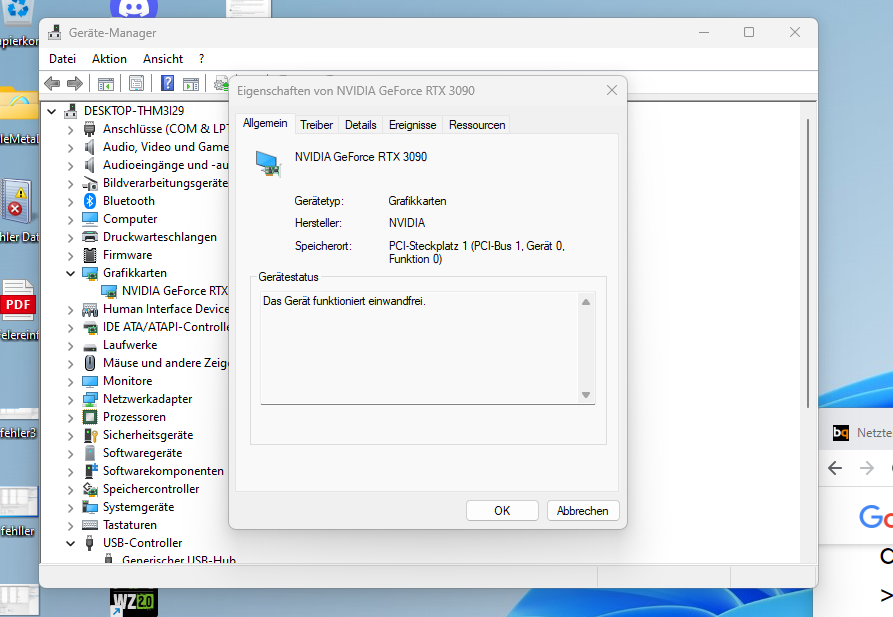Click the show/hide console tree toolbar icon
Viewport: 893px width, 617px height.
click(105, 84)
